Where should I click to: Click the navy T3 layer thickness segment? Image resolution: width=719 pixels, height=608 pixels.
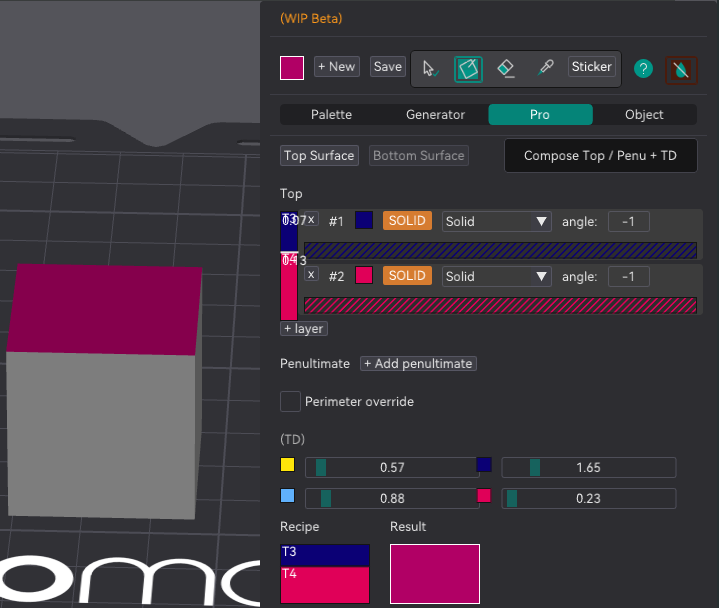click(289, 232)
